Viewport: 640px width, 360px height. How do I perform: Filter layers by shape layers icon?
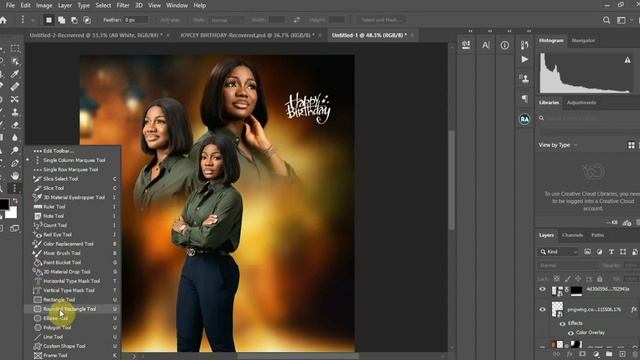click(623, 252)
